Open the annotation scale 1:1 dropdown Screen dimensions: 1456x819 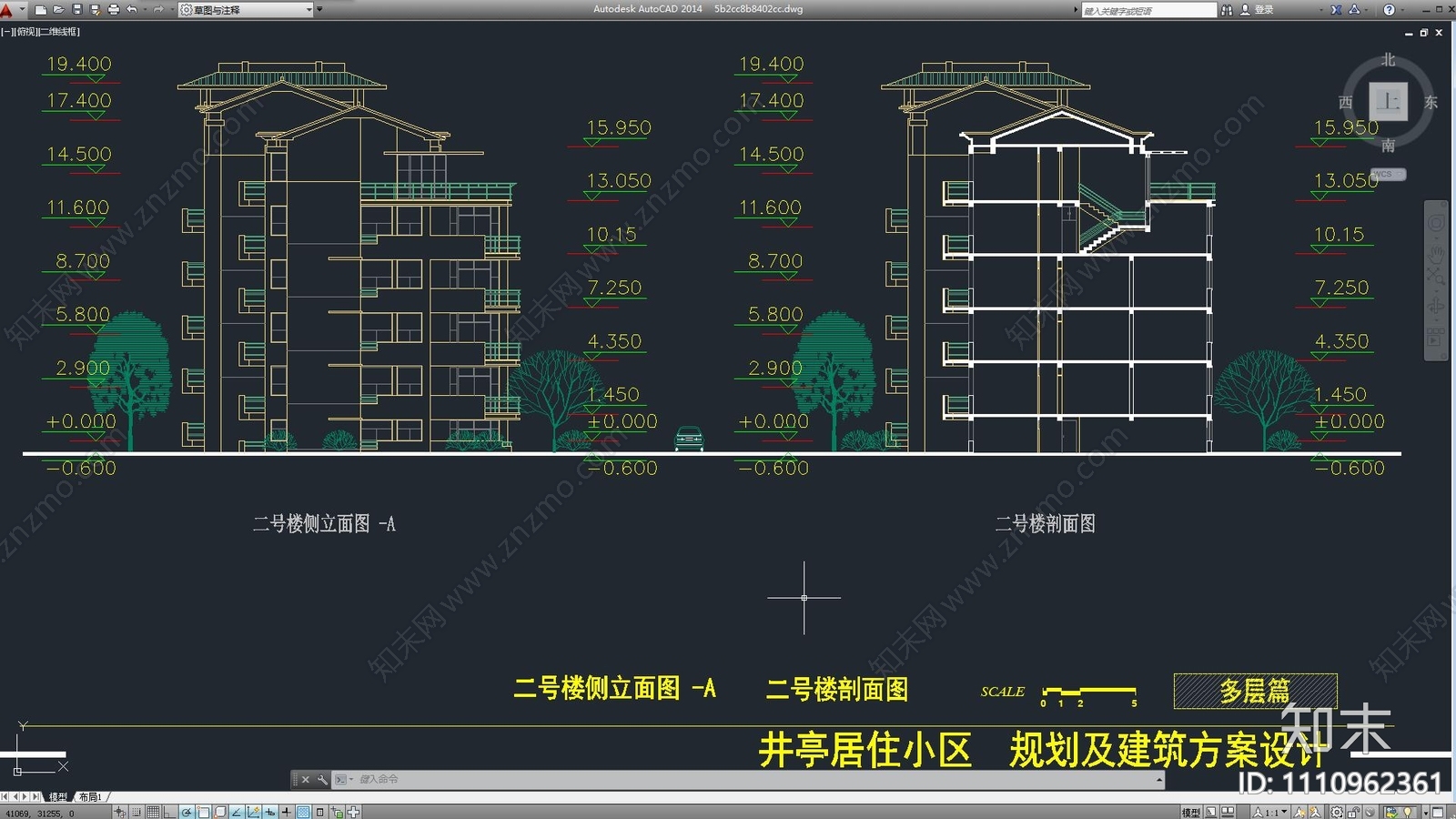(x=1269, y=813)
